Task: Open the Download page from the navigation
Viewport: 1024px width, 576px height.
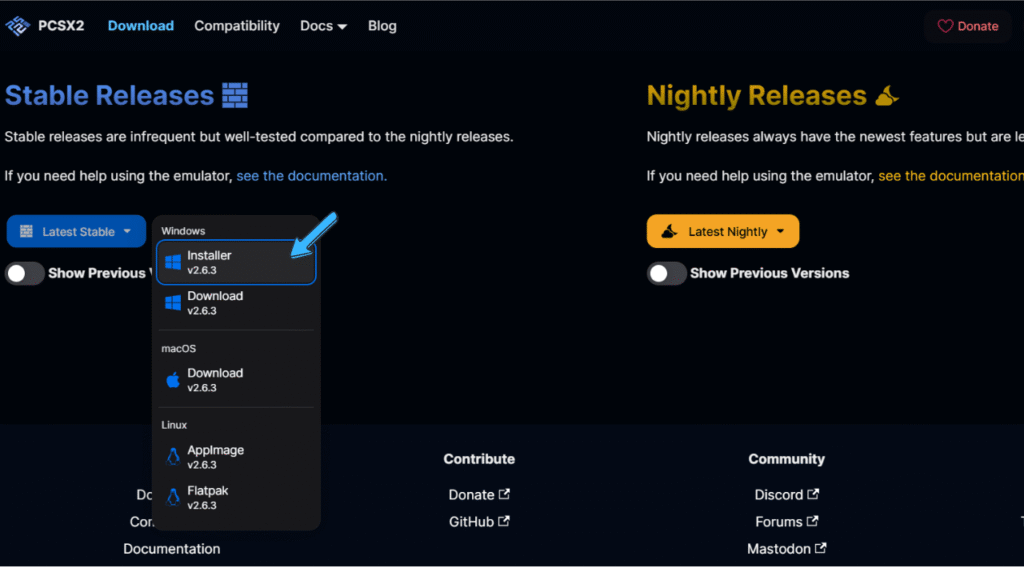Action: pos(140,25)
